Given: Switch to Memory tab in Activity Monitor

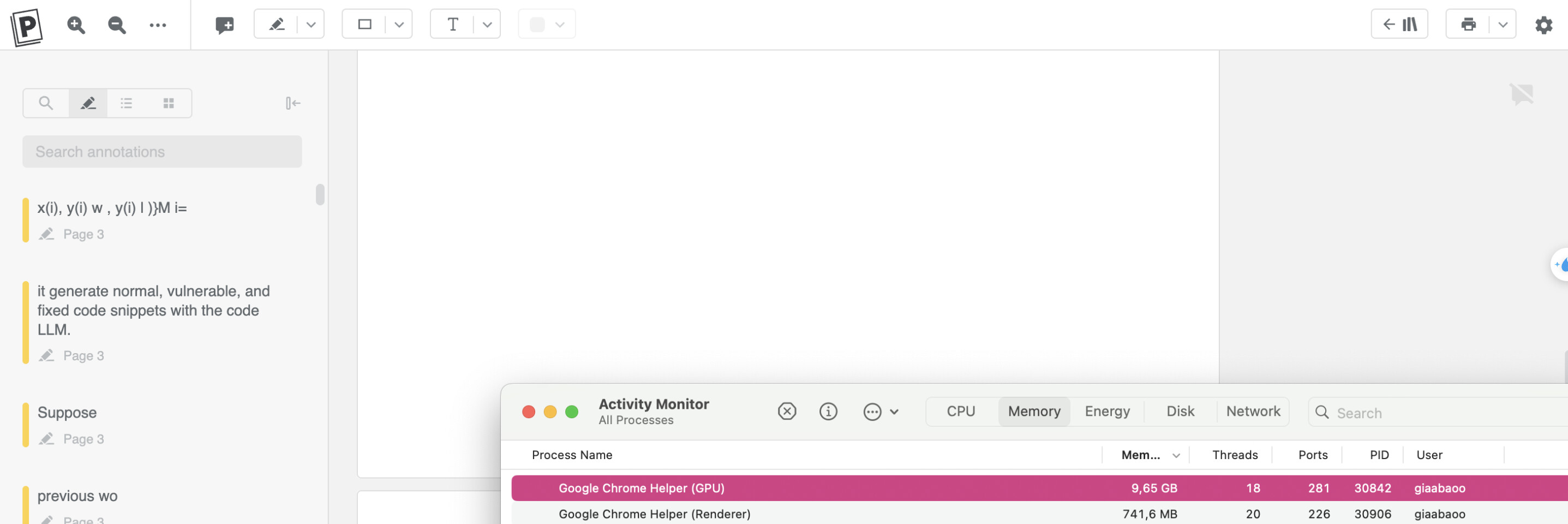Looking at the screenshot, I should pyautogui.click(x=1034, y=411).
